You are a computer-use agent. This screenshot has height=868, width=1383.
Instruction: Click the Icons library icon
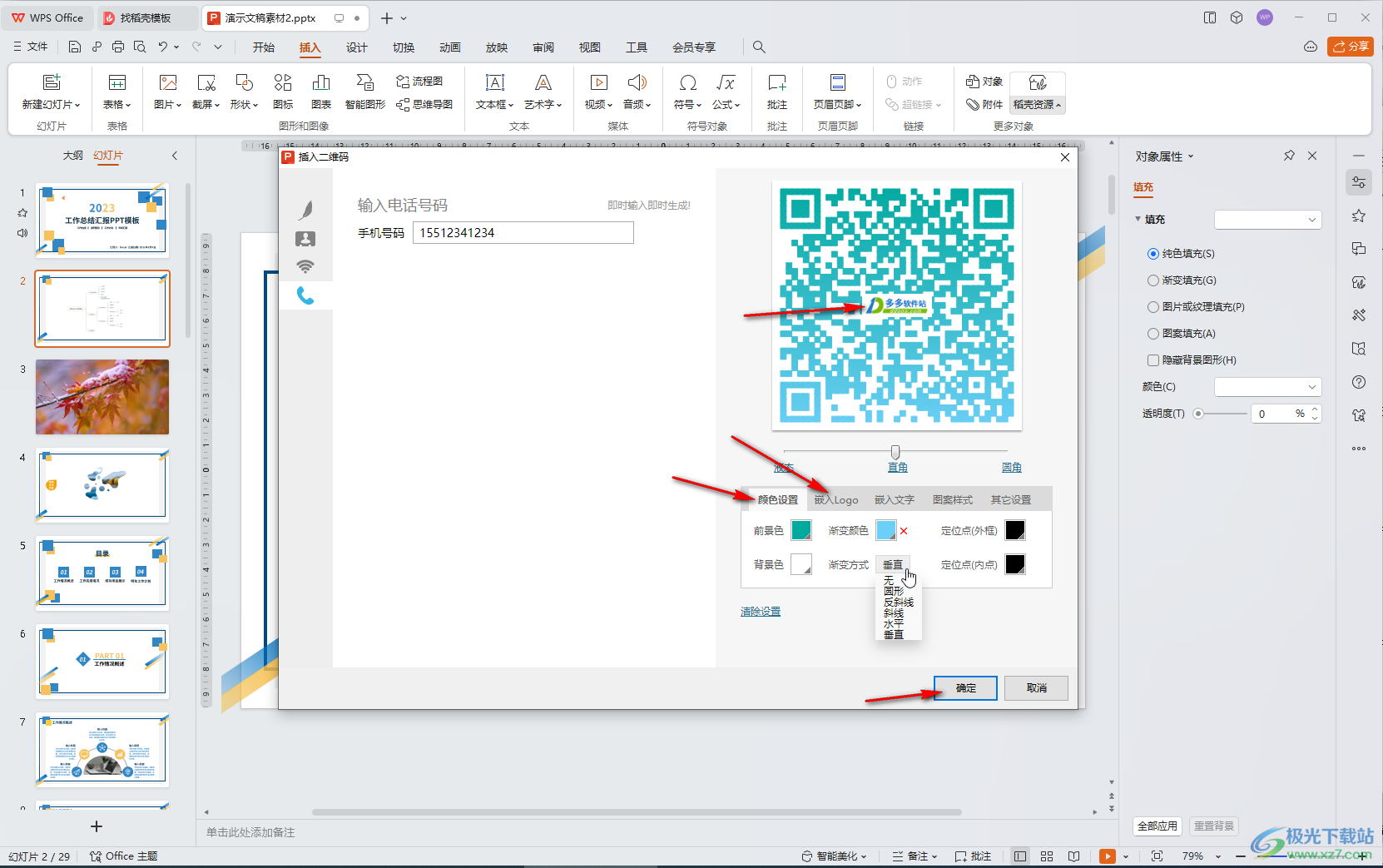click(x=283, y=82)
